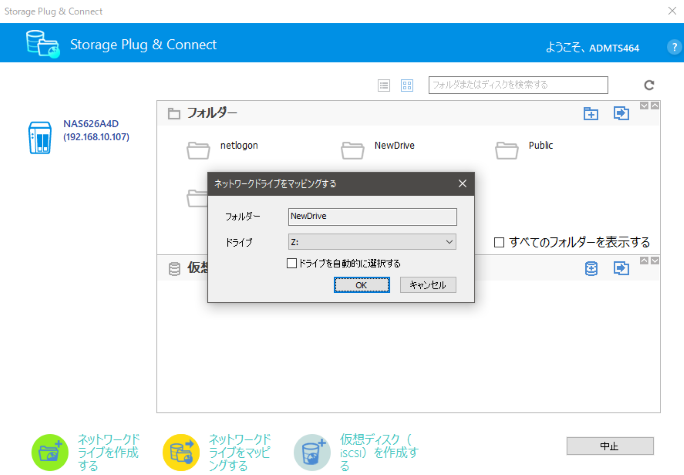
Task: Click the create virtual disk (iSCSI) icon
Action: (x=312, y=452)
